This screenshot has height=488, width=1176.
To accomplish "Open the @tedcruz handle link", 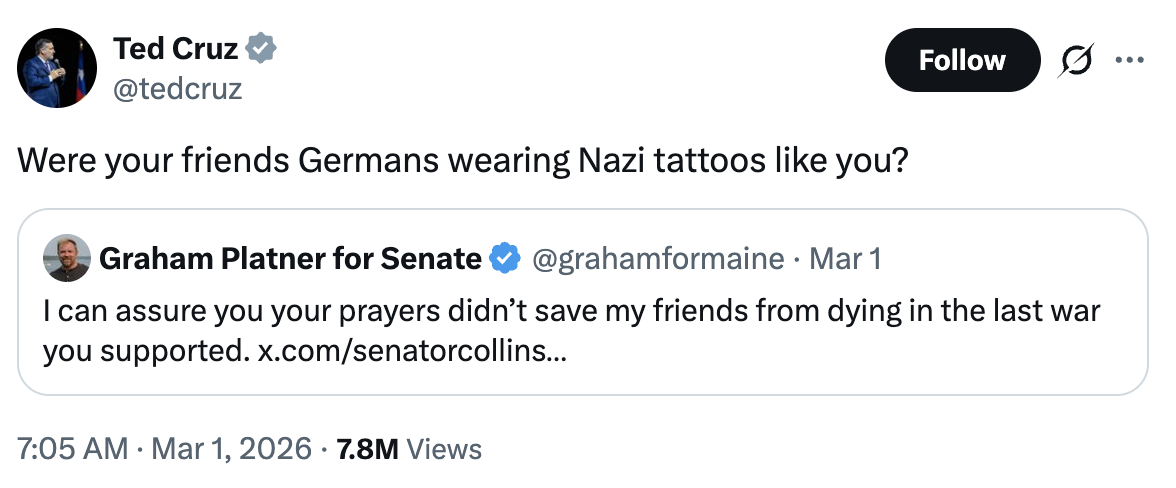I will pos(177,89).
